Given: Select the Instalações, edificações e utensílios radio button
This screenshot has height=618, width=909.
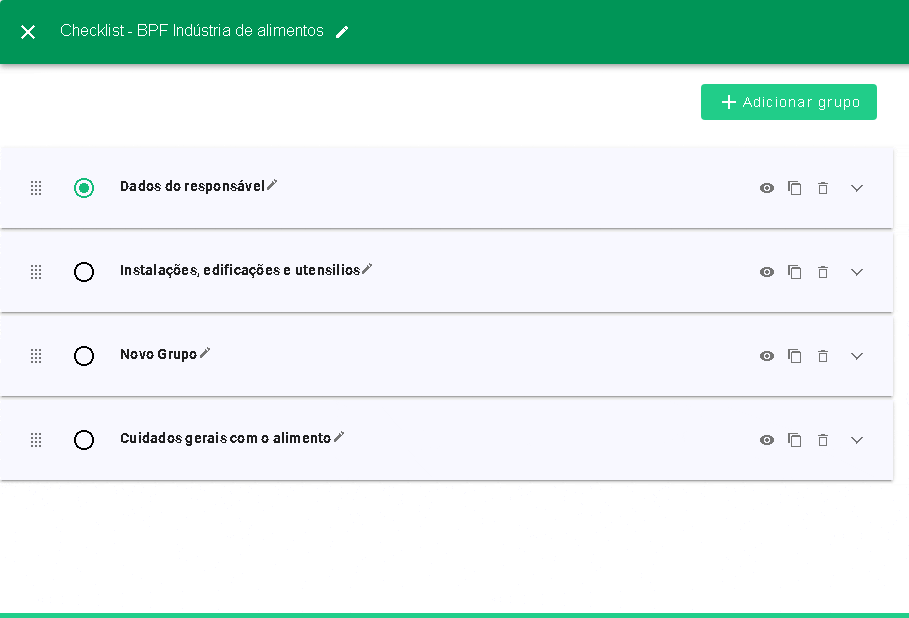Looking at the screenshot, I should (x=84, y=272).
